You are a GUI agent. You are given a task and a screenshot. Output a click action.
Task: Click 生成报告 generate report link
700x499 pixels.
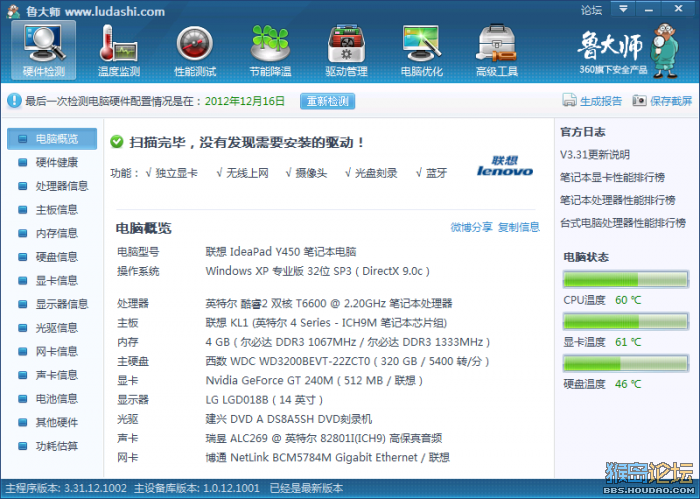[600, 101]
